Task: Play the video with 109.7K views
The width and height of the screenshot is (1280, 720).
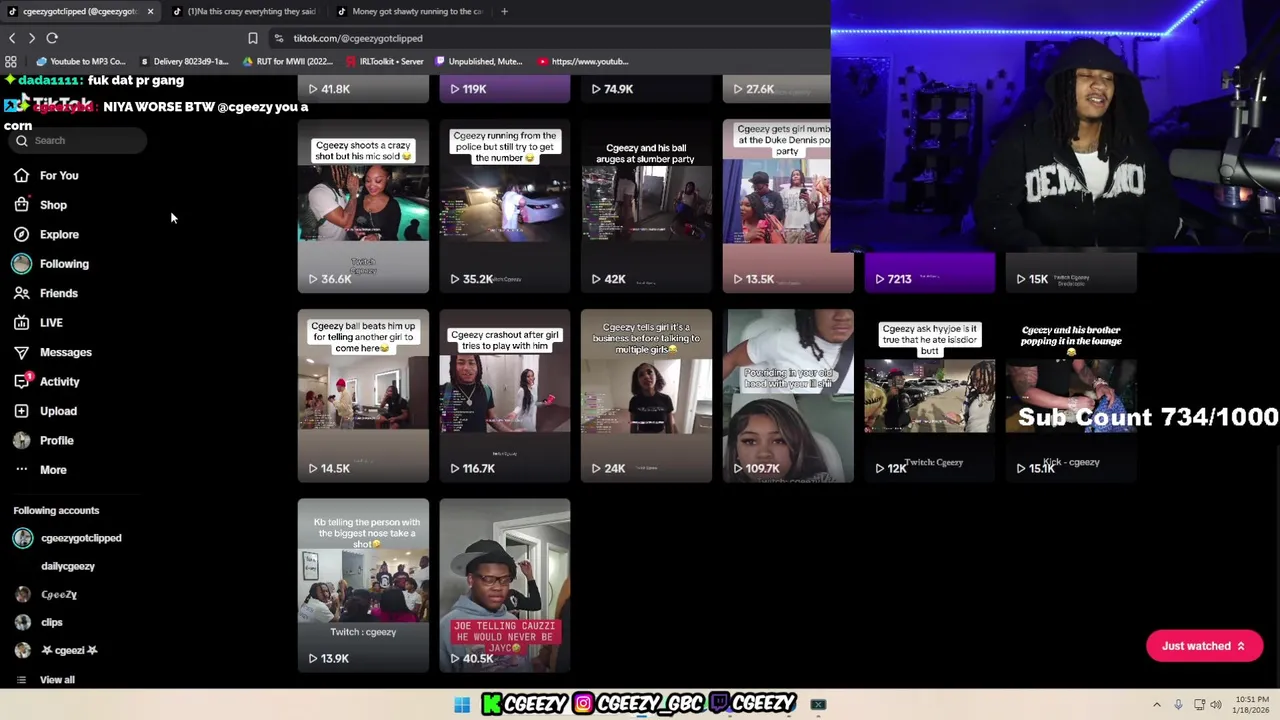Action: click(x=788, y=396)
